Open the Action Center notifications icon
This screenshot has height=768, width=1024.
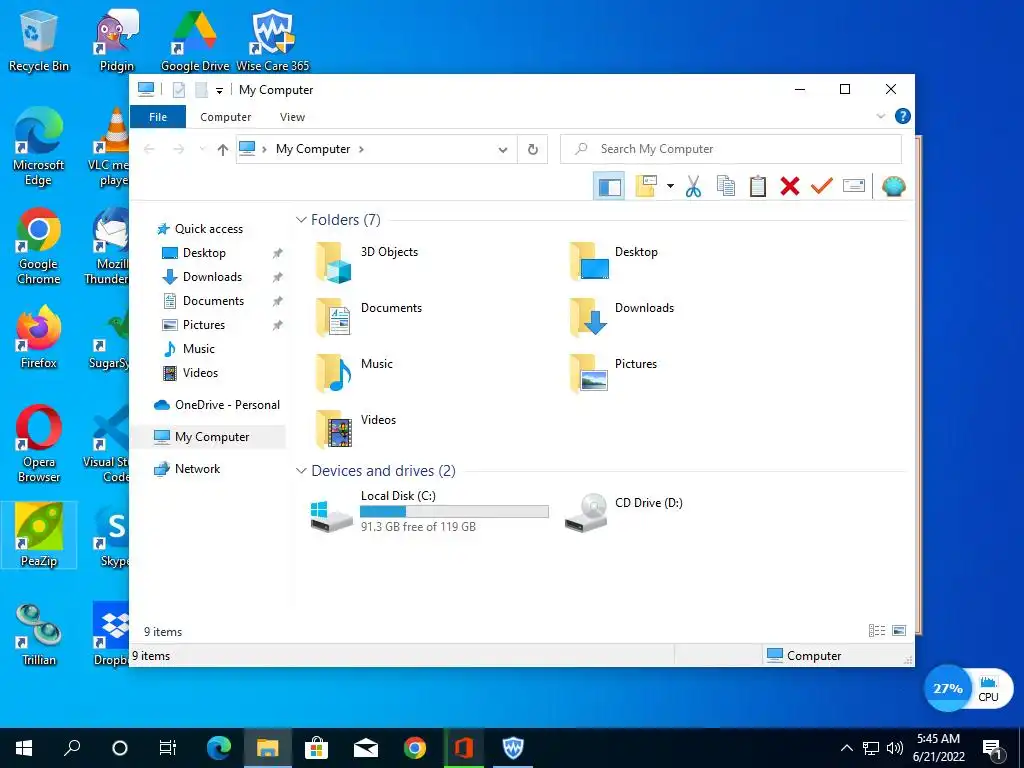(993, 749)
